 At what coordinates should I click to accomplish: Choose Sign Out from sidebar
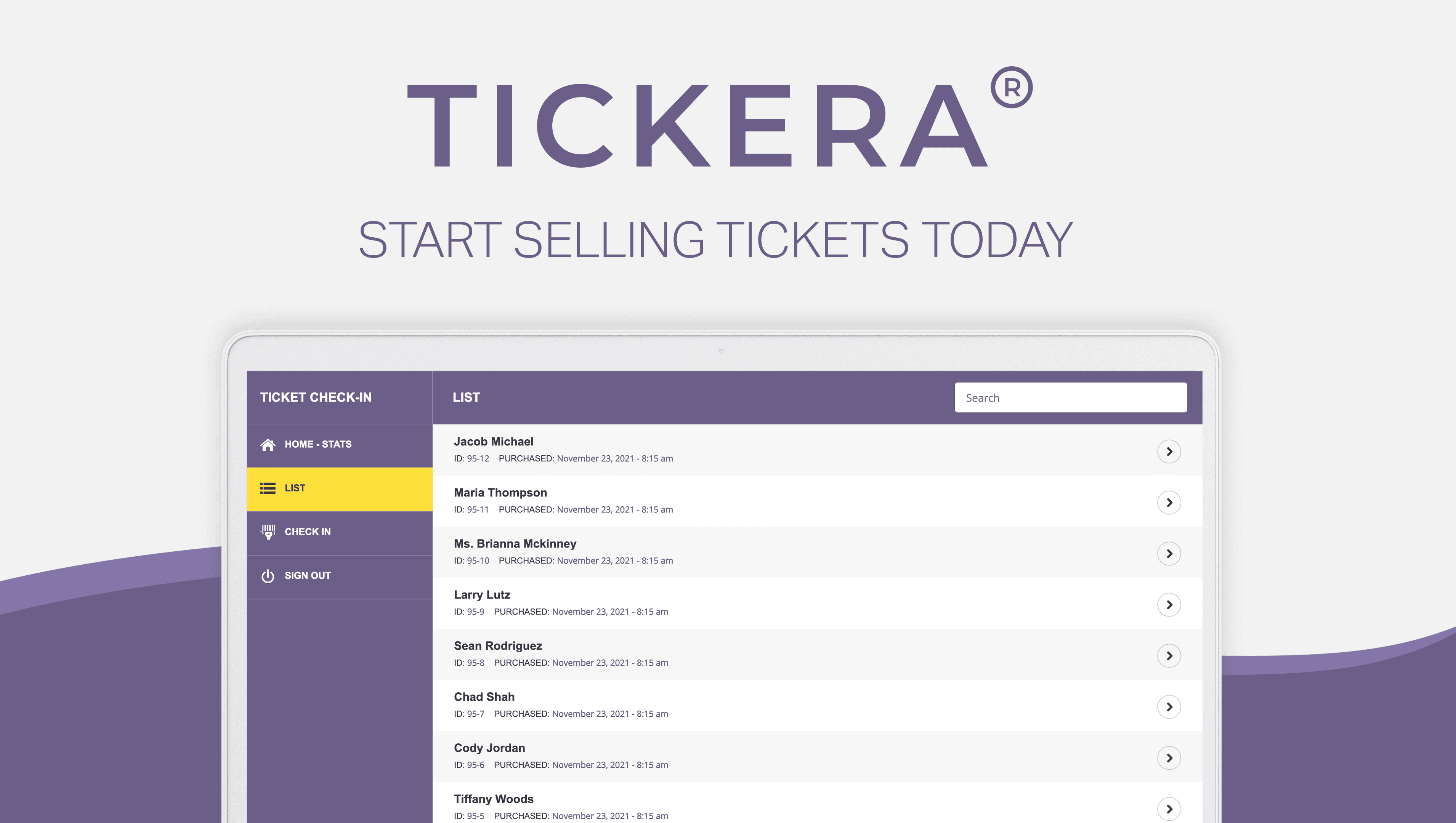(x=339, y=576)
